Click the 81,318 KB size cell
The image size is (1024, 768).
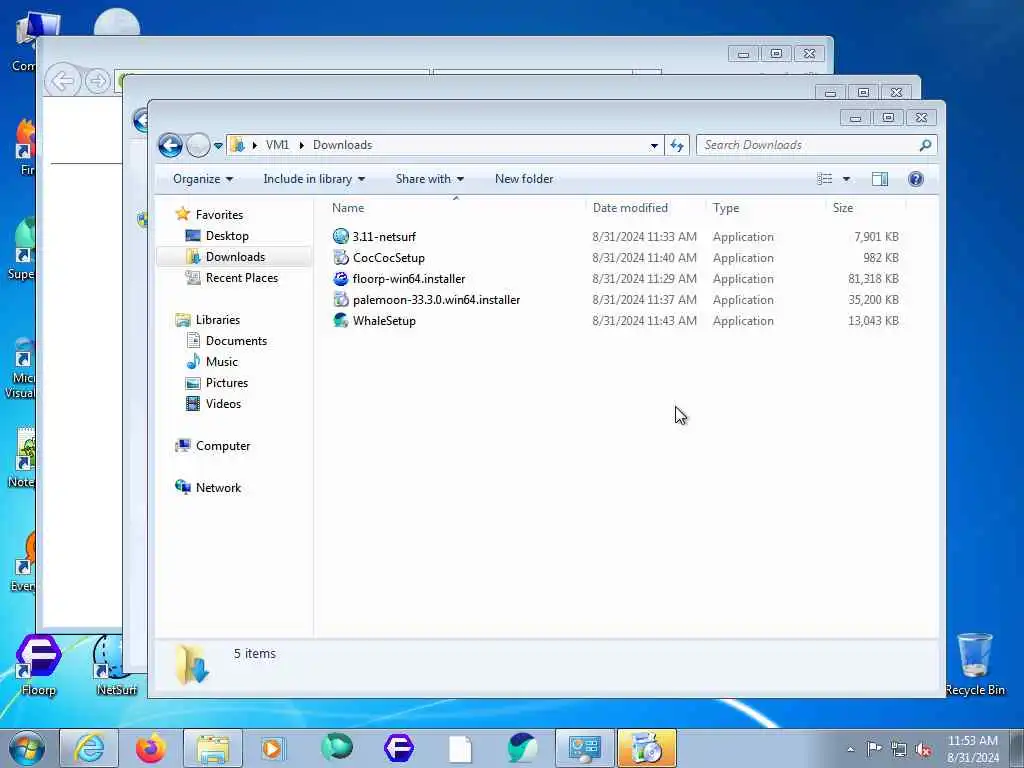coord(873,278)
